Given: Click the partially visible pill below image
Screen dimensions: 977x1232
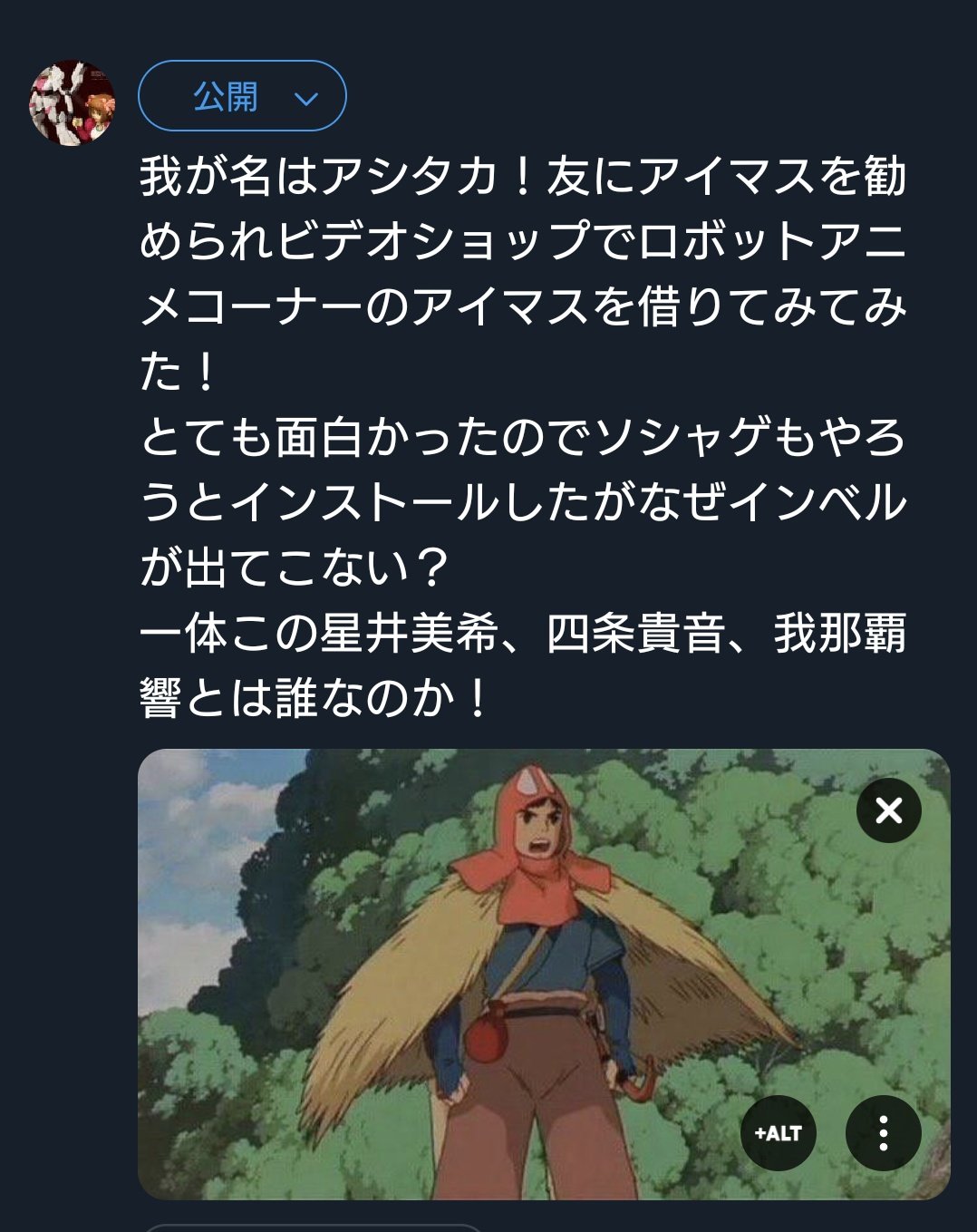Looking at the screenshot, I should coord(313,1227).
